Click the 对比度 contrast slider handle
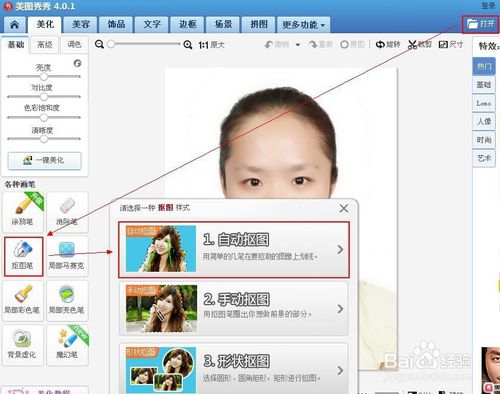 [x=44, y=97]
